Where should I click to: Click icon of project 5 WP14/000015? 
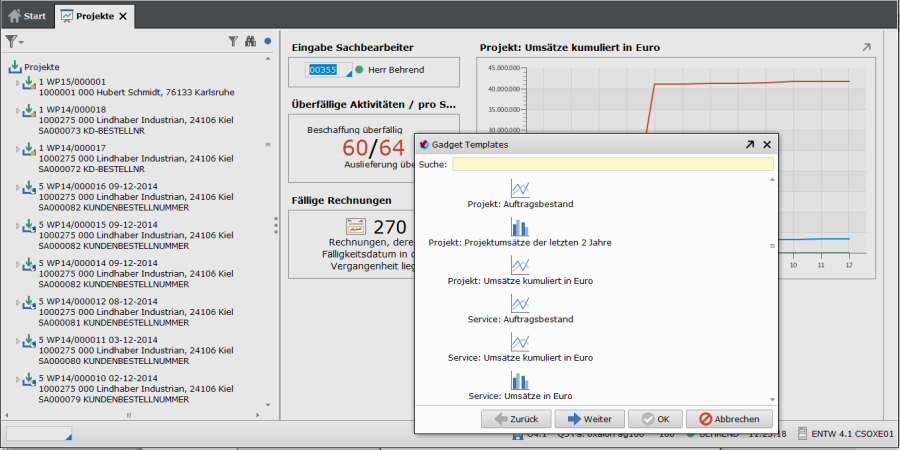pos(29,226)
